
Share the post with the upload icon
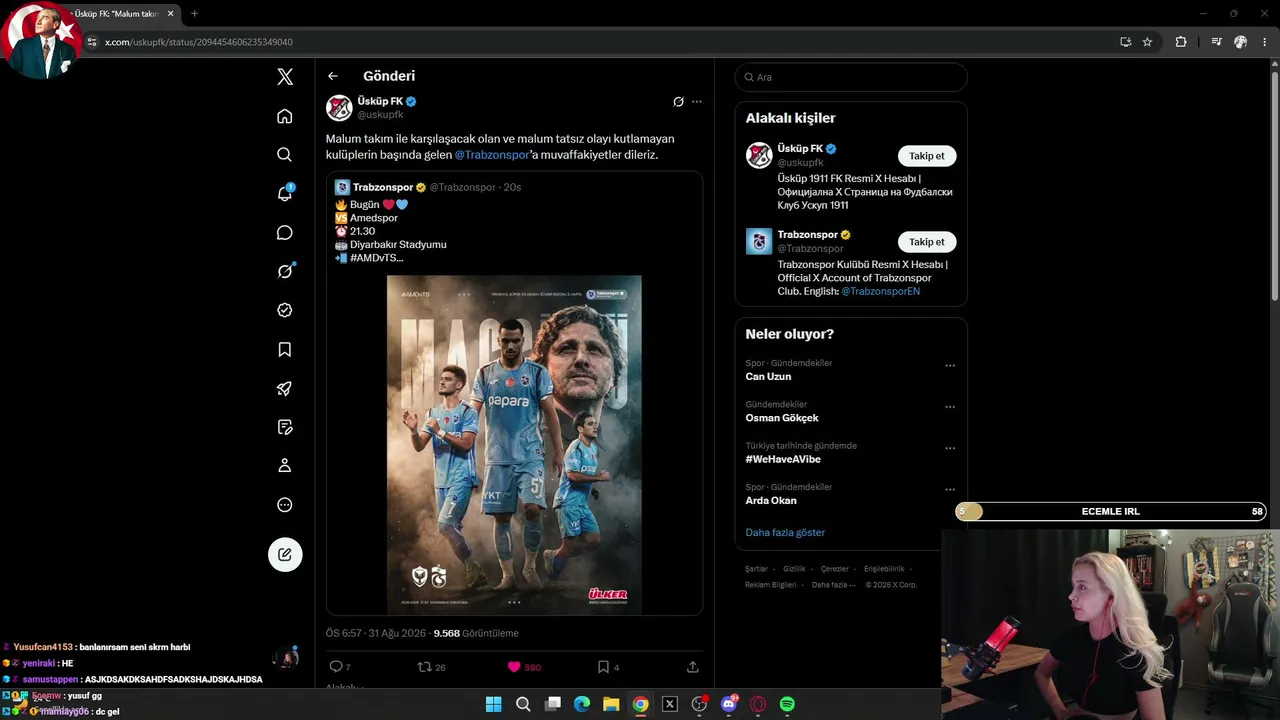coord(693,667)
